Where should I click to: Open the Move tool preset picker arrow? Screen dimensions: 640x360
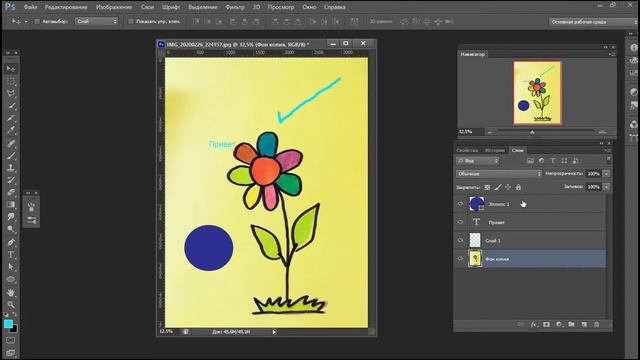26,21
